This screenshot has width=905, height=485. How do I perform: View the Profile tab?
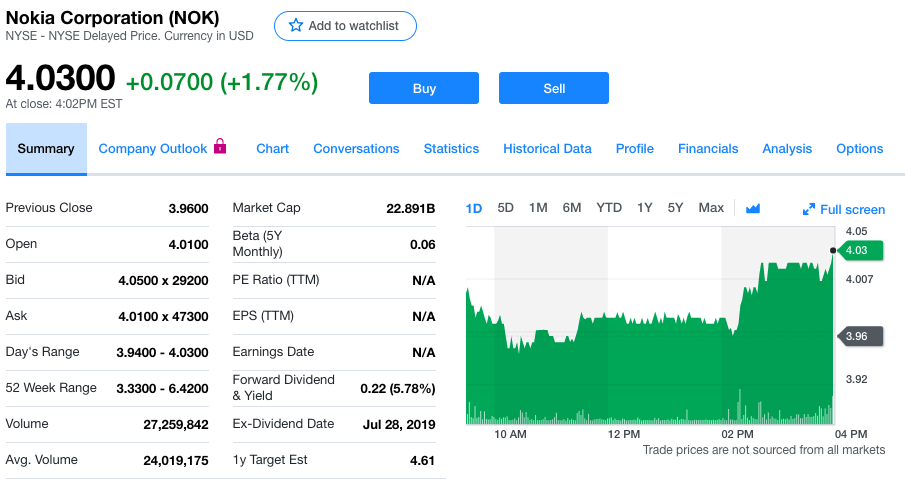tap(635, 149)
